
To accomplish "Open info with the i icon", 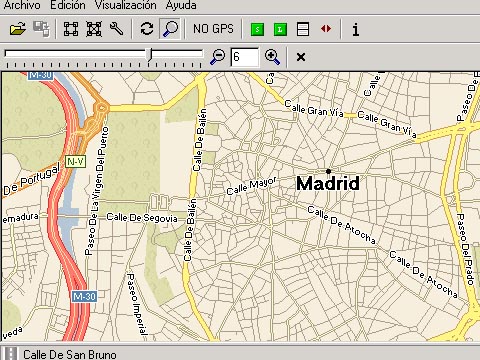I will (356, 29).
